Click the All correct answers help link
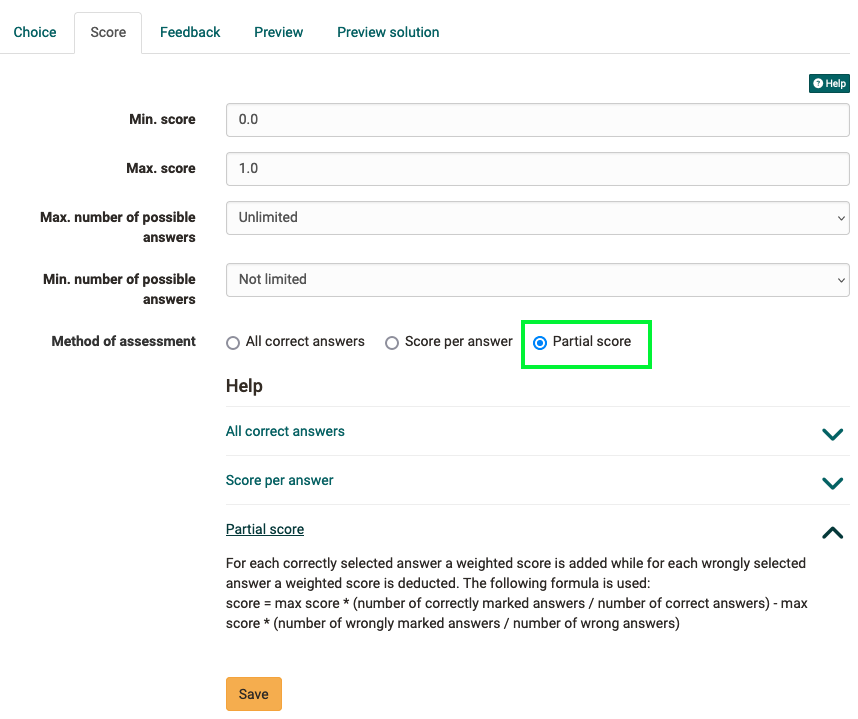This screenshot has width=858, height=719. [x=285, y=431]
